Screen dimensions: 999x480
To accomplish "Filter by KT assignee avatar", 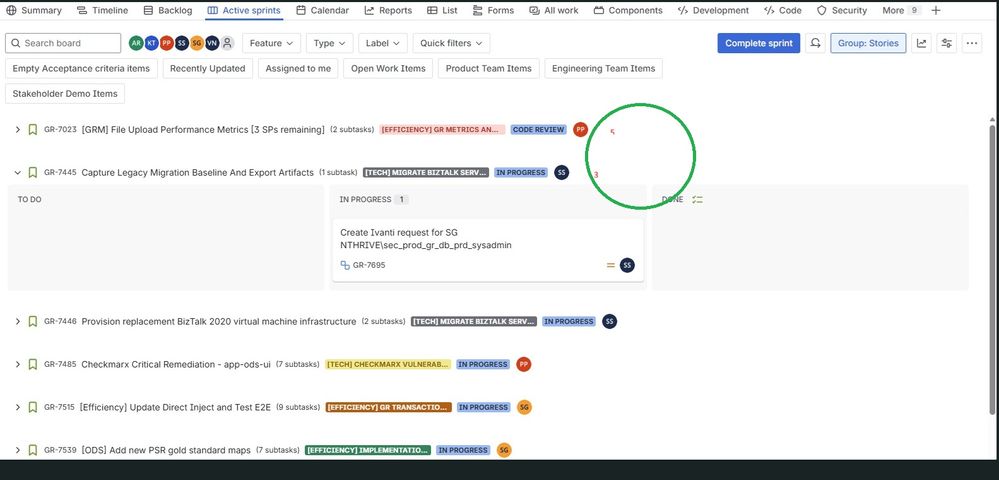I will pyautogui.click(x=151, y=43).
